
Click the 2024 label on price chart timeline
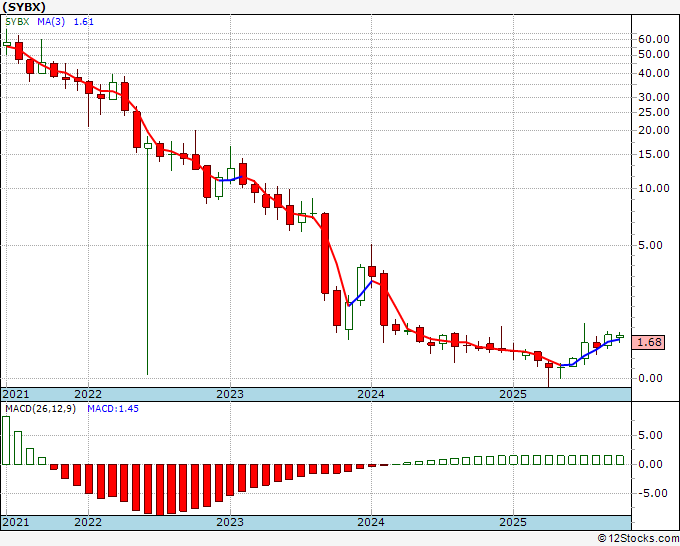tap(371, 394)
